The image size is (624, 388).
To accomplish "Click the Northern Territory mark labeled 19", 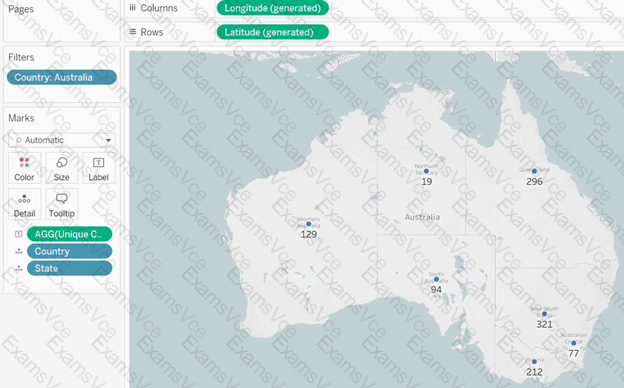I will 426,171.
